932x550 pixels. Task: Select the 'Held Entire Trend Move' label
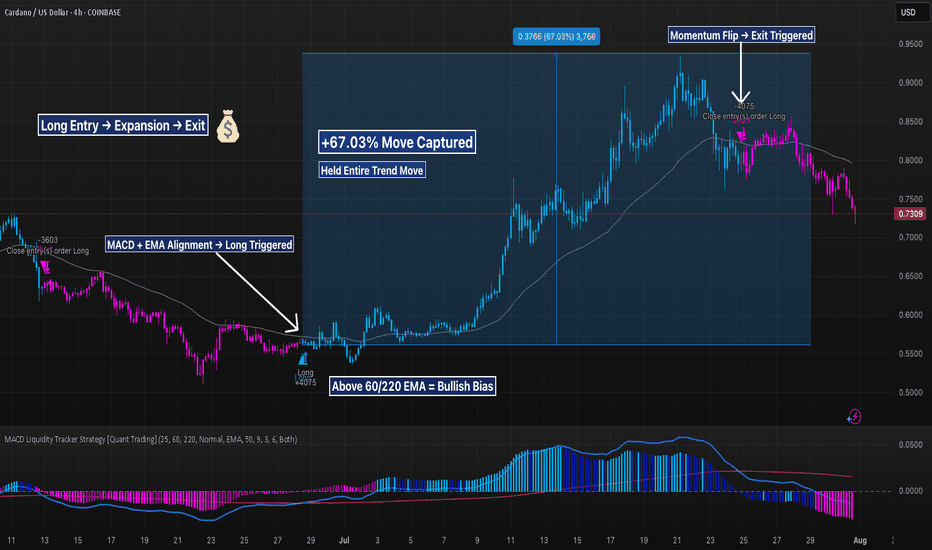[x=372, y=171]
